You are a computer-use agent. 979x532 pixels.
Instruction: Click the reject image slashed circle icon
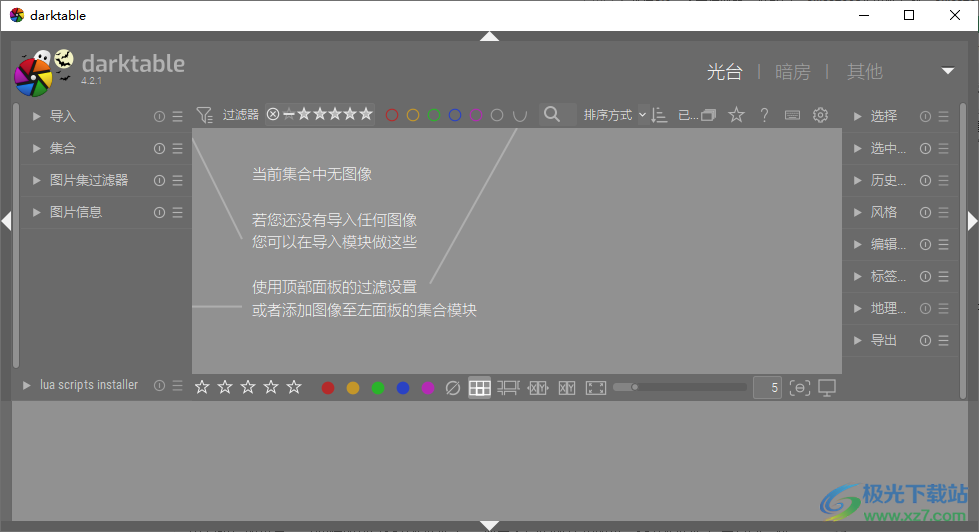pyautogui.click(x=453, y=388)
